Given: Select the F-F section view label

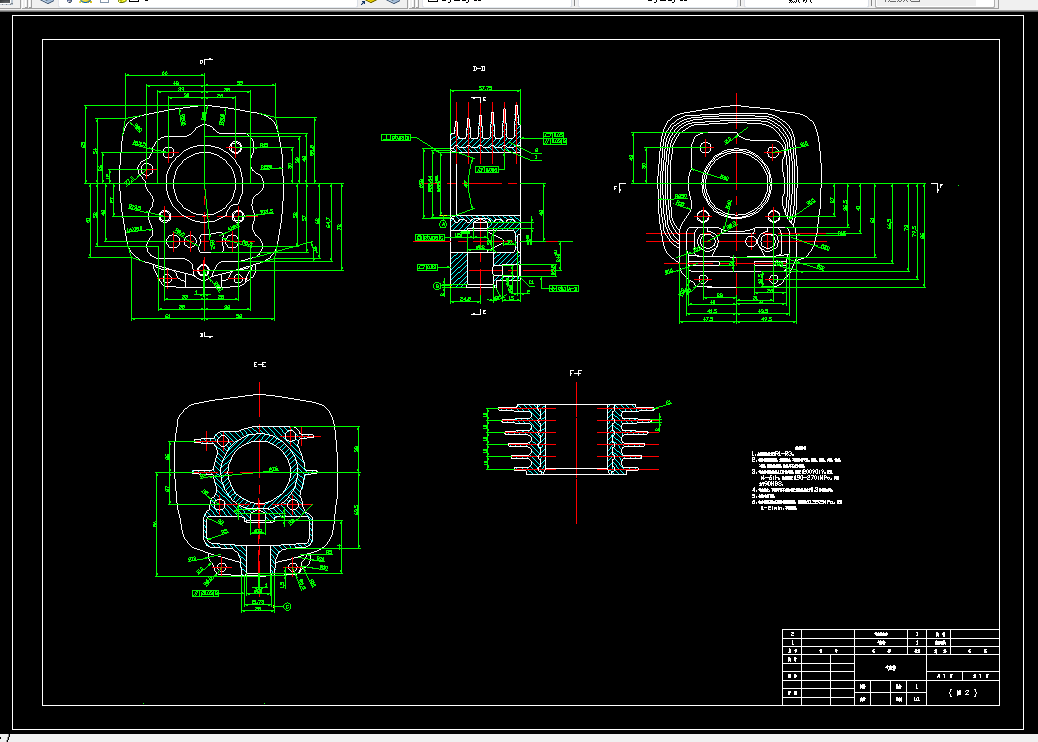Looking at the screenshot, I should 575,373.
